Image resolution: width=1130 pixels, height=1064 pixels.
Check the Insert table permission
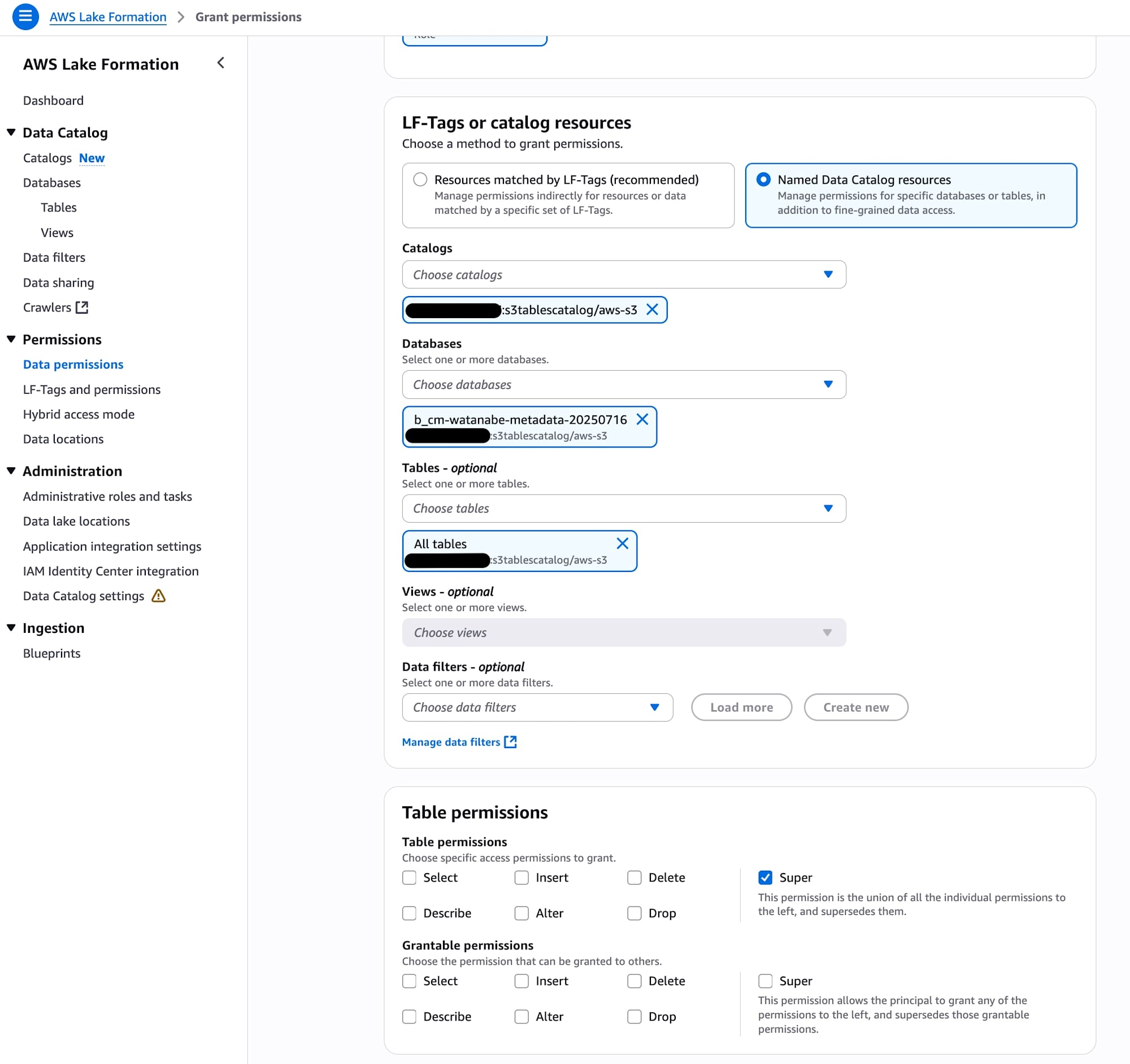point(522,877)
